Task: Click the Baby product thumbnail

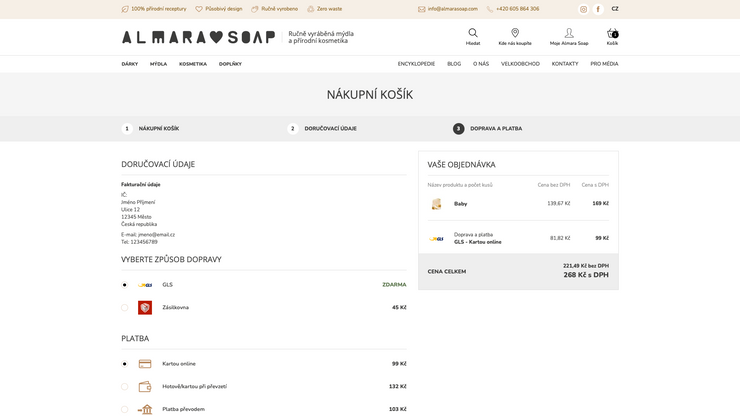Action: 436,204
